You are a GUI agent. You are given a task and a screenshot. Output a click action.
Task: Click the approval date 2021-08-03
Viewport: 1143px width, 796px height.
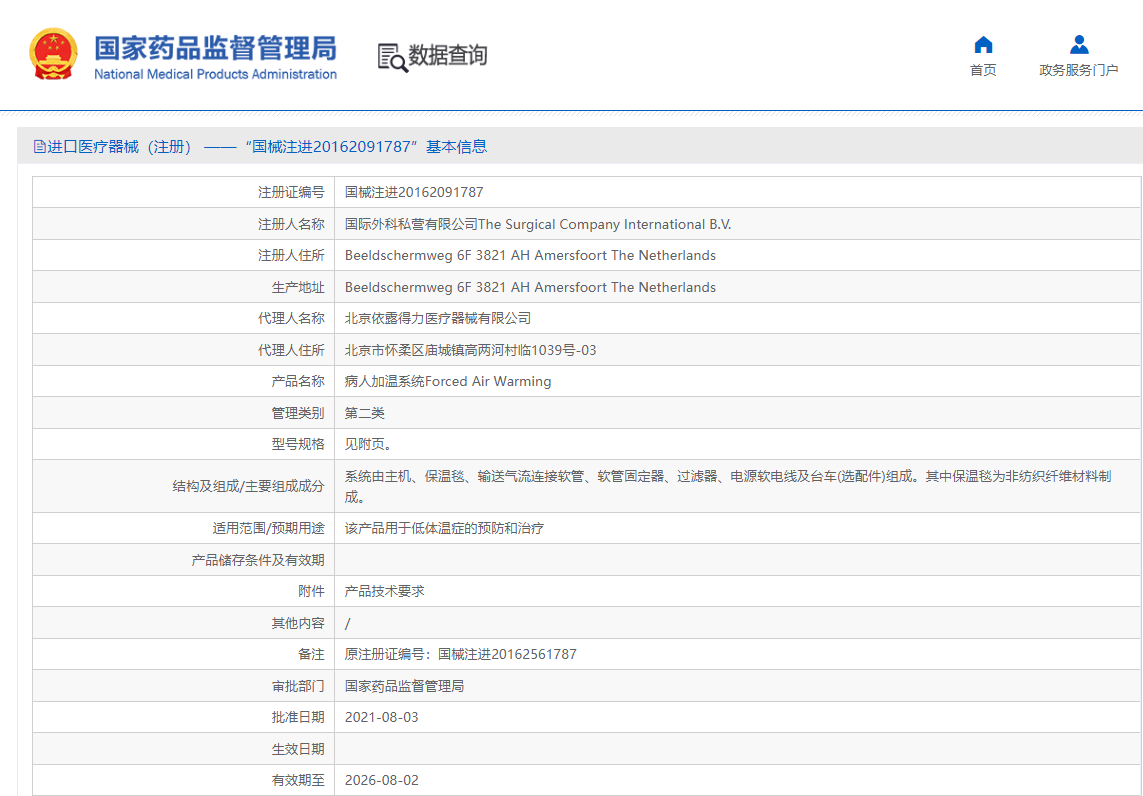coord(384,717)
